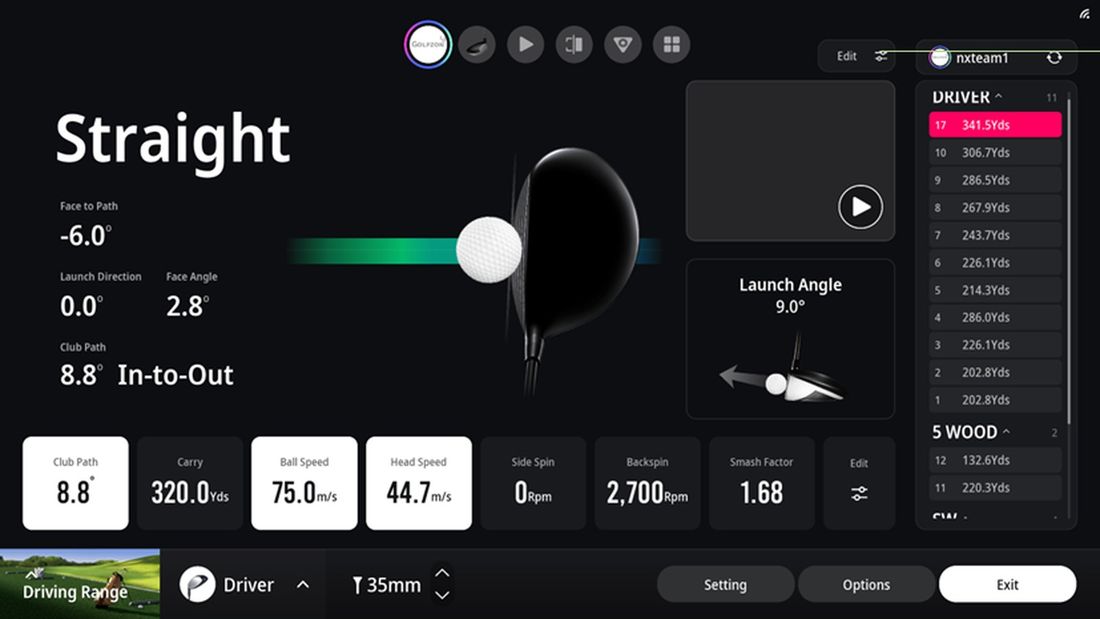Open the four-square grid view icon
Screen dimensions: 1100x619
point(671,45)
